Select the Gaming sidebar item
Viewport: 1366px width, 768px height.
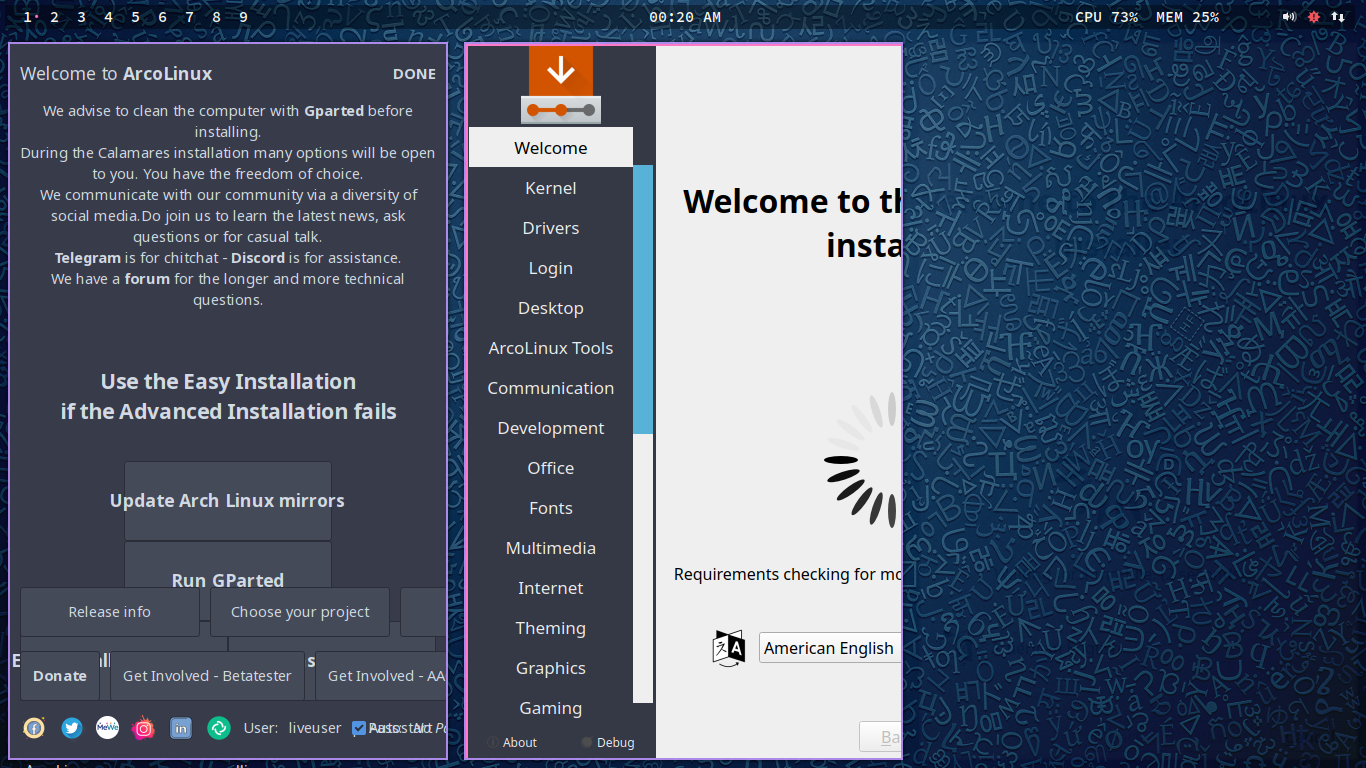[x=551, y=708]
